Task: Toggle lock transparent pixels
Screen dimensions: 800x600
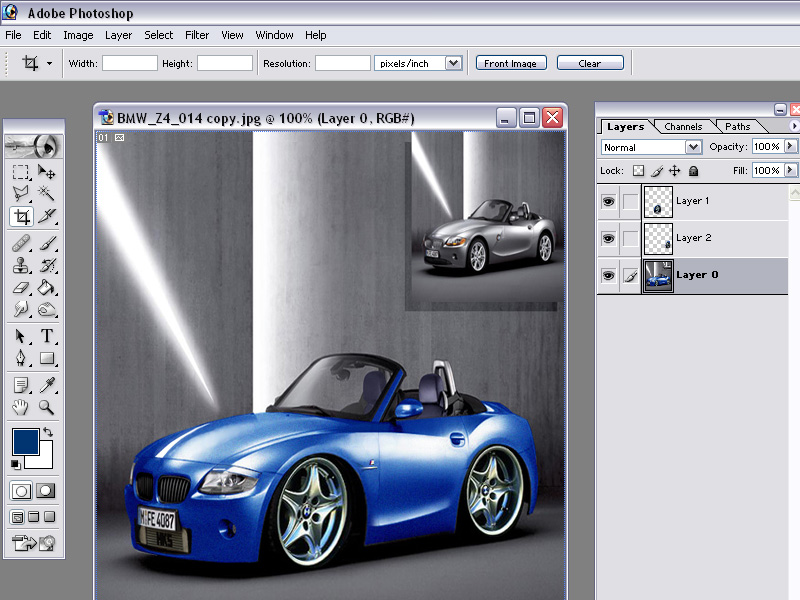Action: point(638,170)
